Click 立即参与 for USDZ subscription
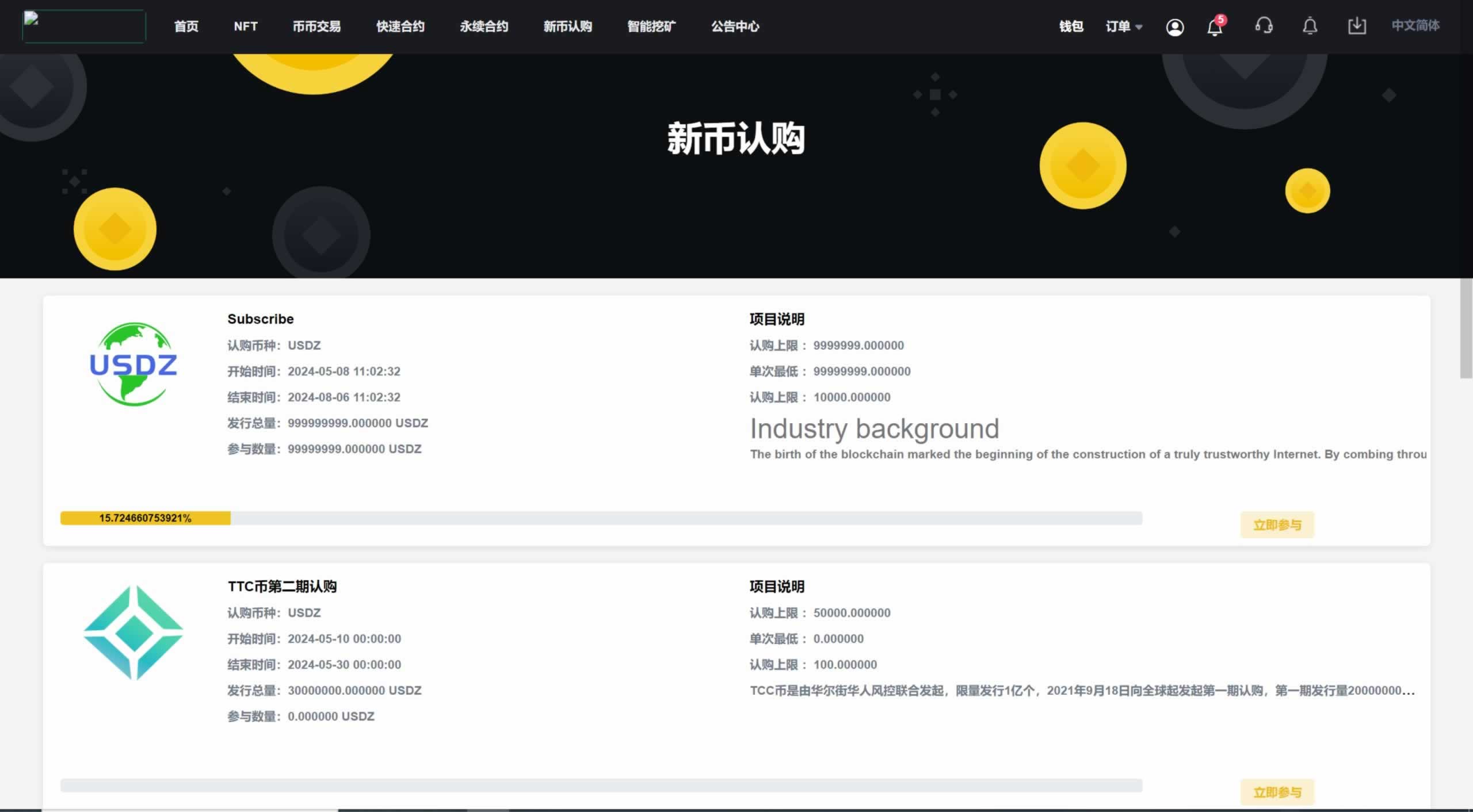Screen dimensions: 1473x812 1277,524
